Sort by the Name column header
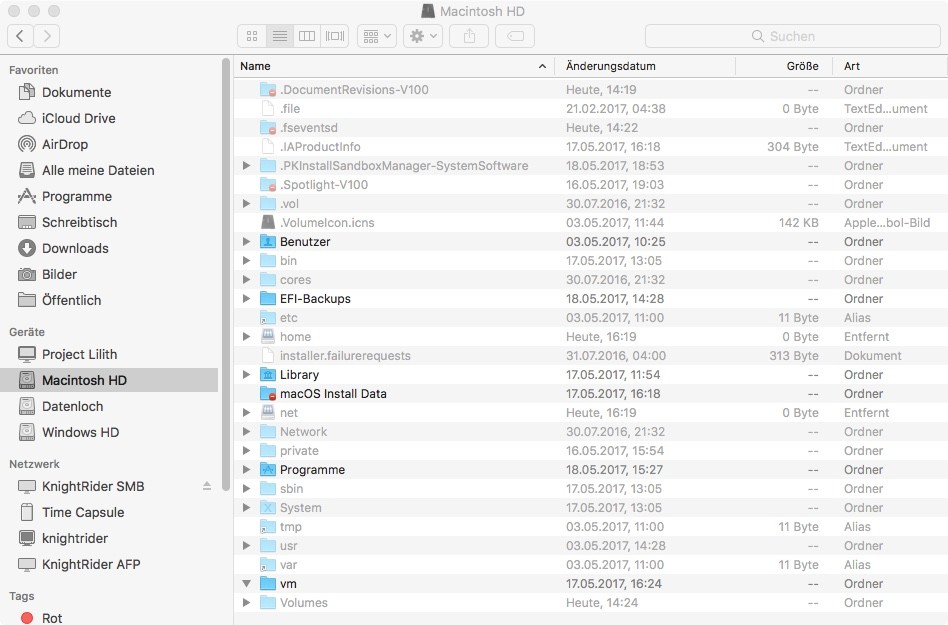The height and width of the screenshot is (625, 948). click(x=394, y=66)
